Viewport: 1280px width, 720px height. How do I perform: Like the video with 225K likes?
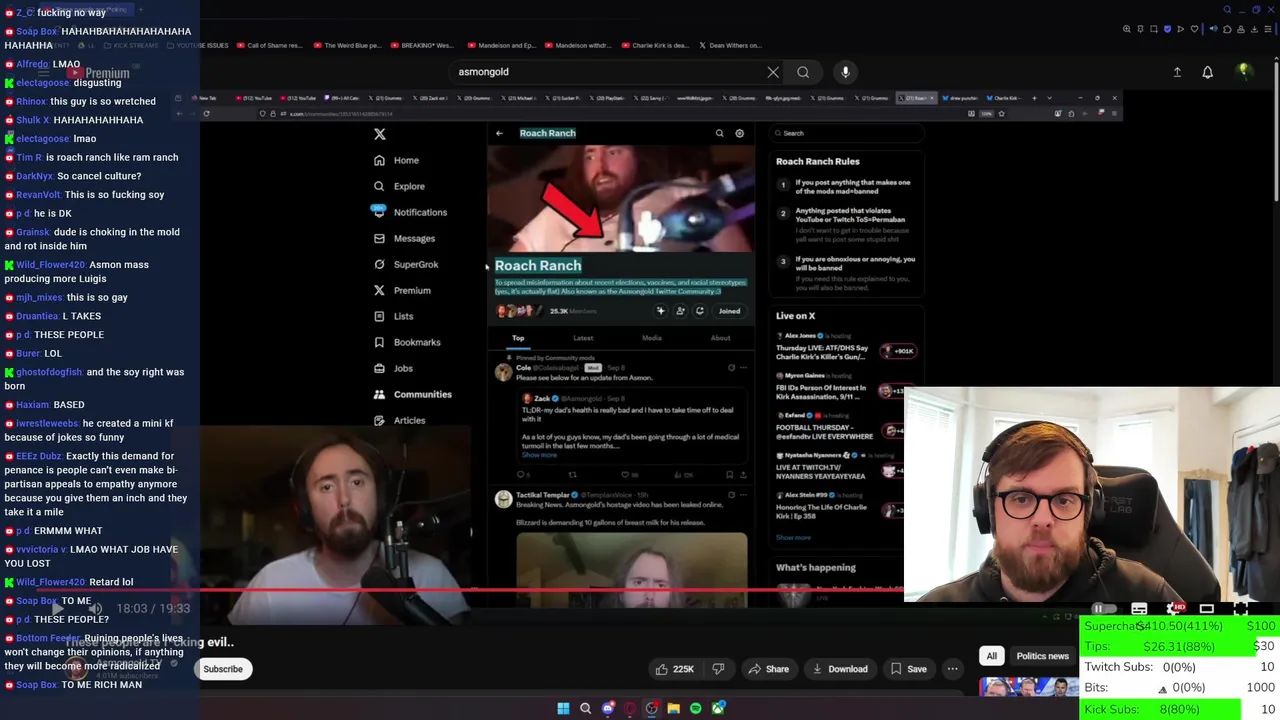[674, 669]
